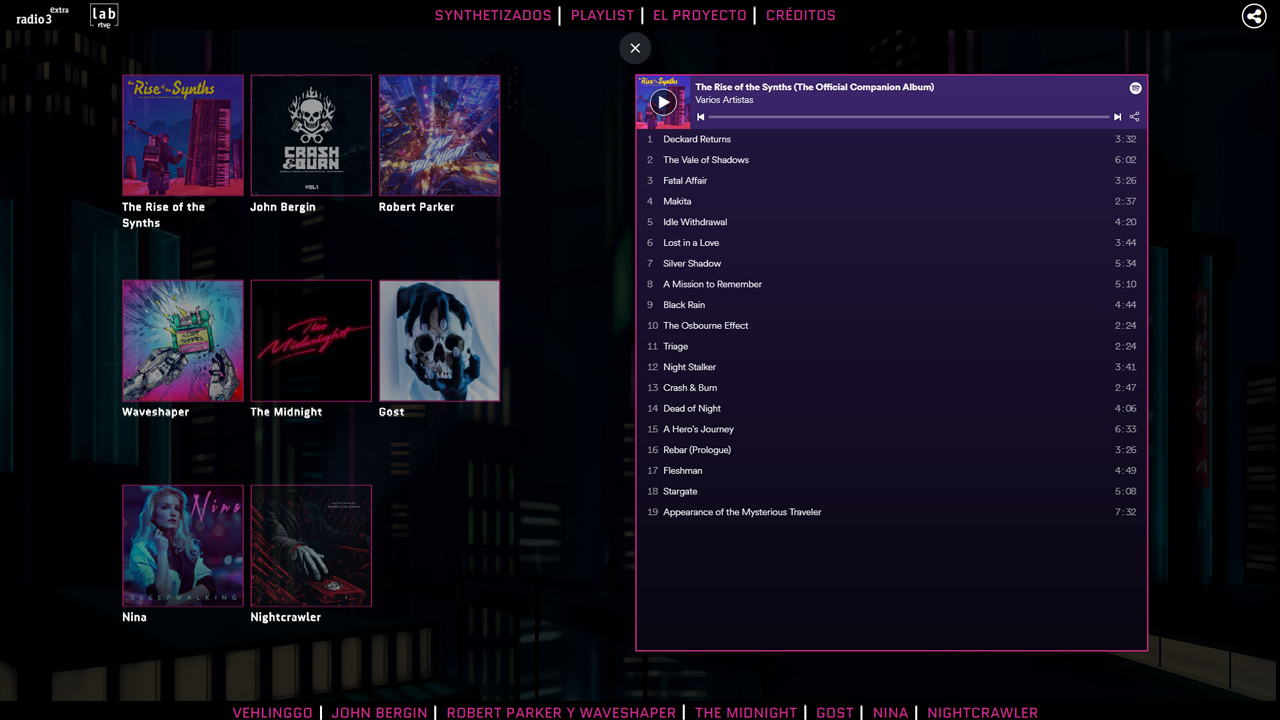
Task: Go to the VEHLINGGO section link
Action: (x=273, y=713)
